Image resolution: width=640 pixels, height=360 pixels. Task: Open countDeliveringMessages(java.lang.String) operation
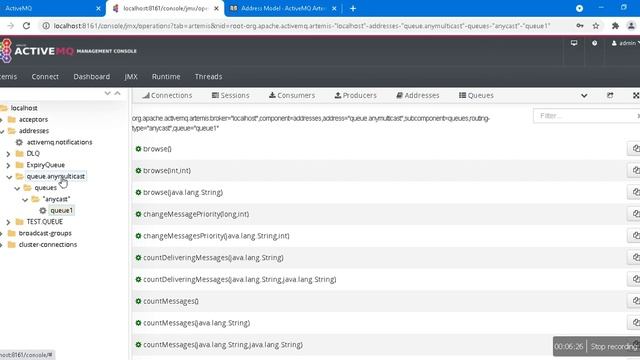click(x=213, y=258)
